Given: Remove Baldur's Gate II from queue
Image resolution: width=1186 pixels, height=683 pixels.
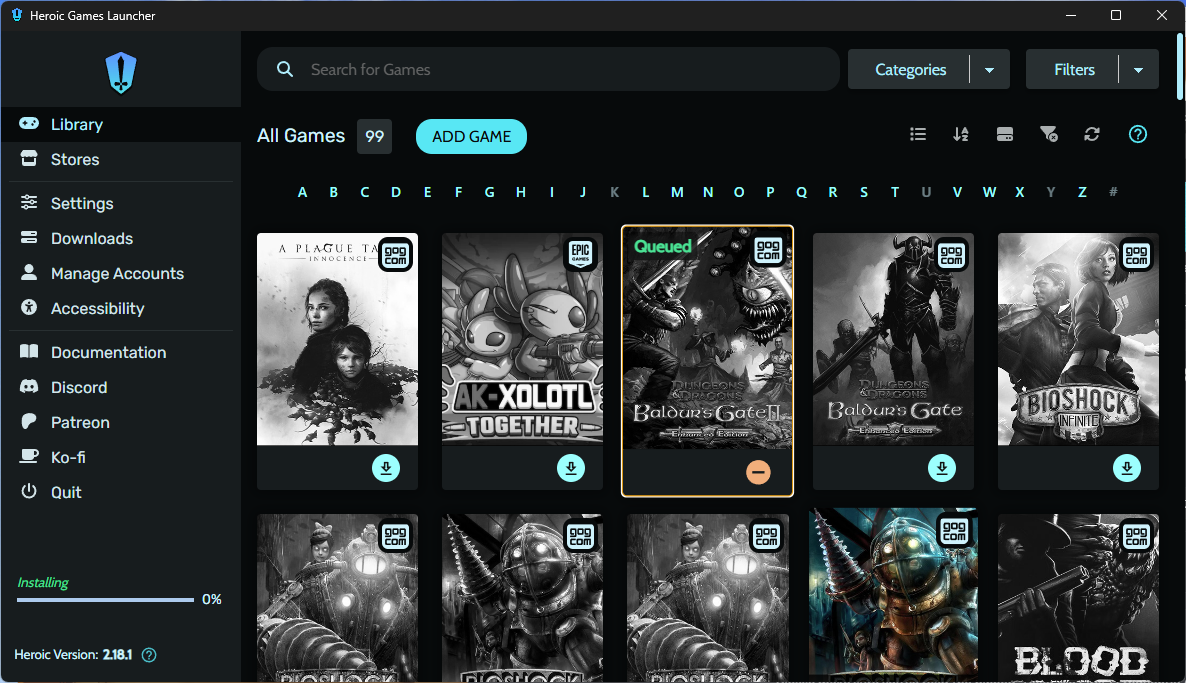Looking at the screenshot, I should (758, 472).
